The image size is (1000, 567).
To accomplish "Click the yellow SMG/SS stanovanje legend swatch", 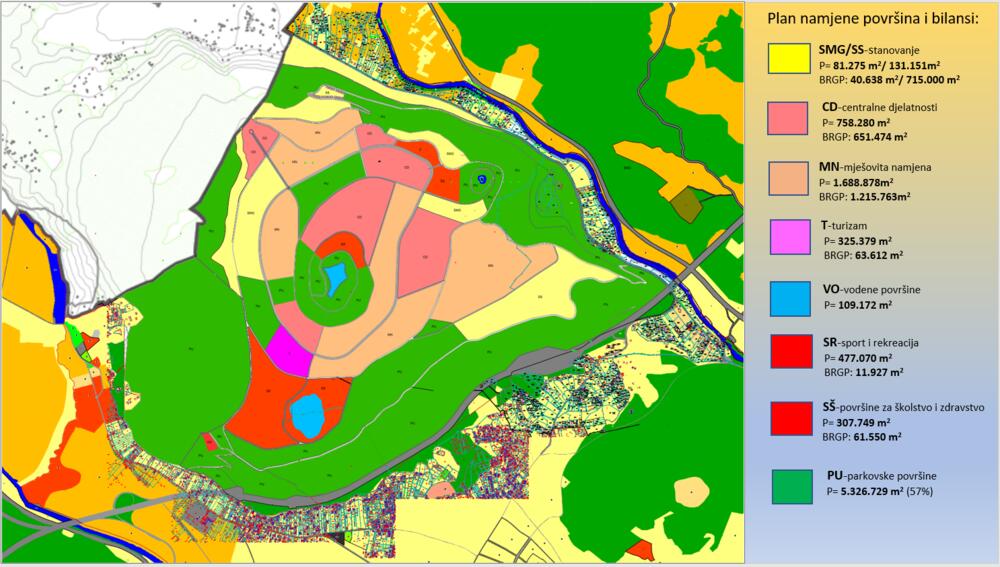I will pos(789,59).
